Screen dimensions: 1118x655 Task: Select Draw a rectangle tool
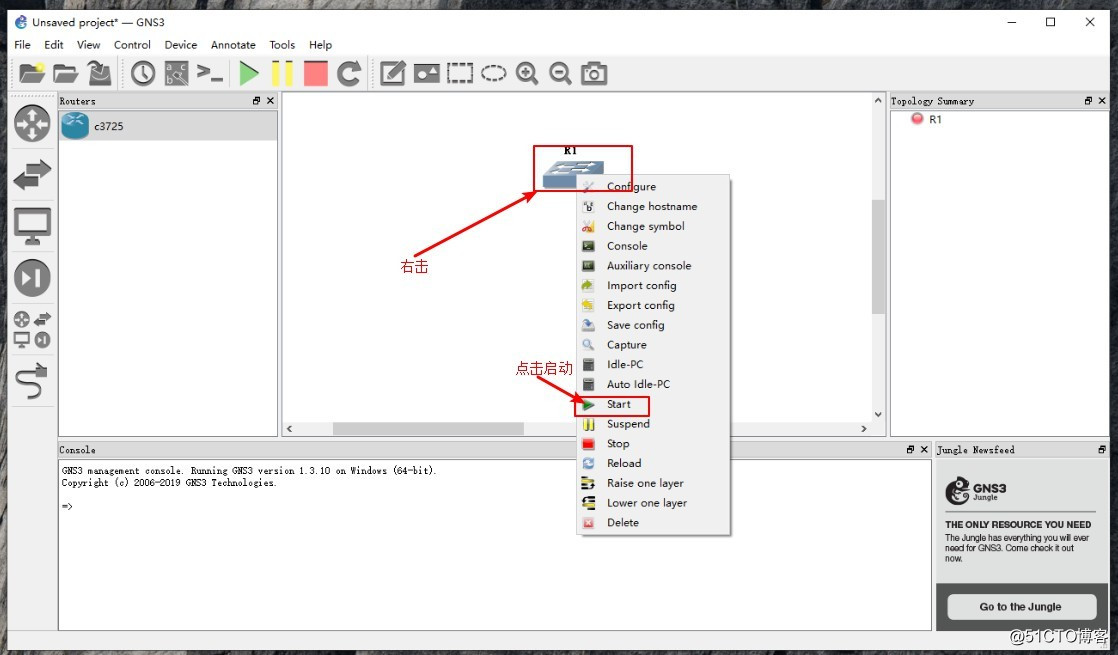[460, 73]
